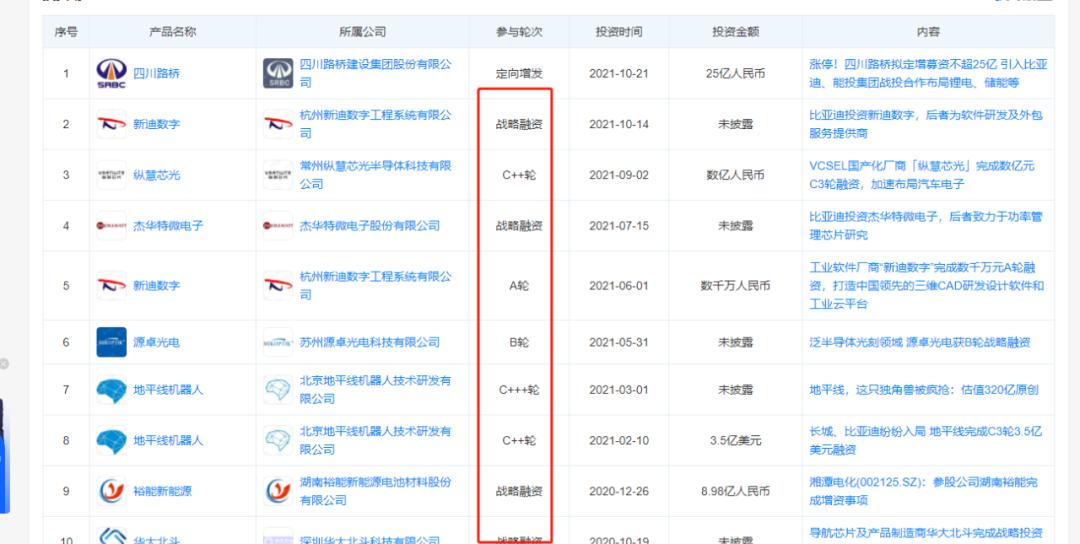Click the C+++轮 round cell
The width and height of the screenshot is (1080, 544).
tap(519, 390)
